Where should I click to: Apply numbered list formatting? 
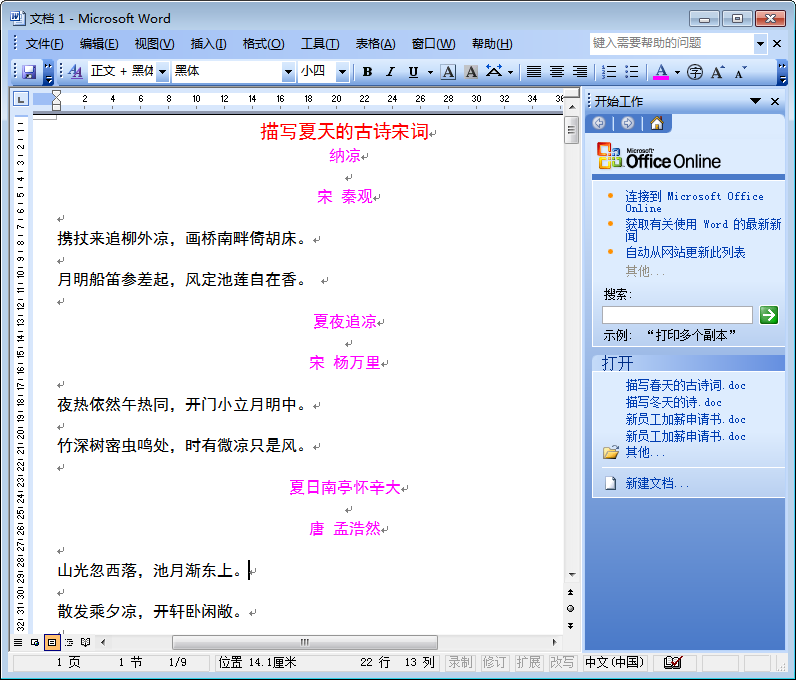pos(608,72)
